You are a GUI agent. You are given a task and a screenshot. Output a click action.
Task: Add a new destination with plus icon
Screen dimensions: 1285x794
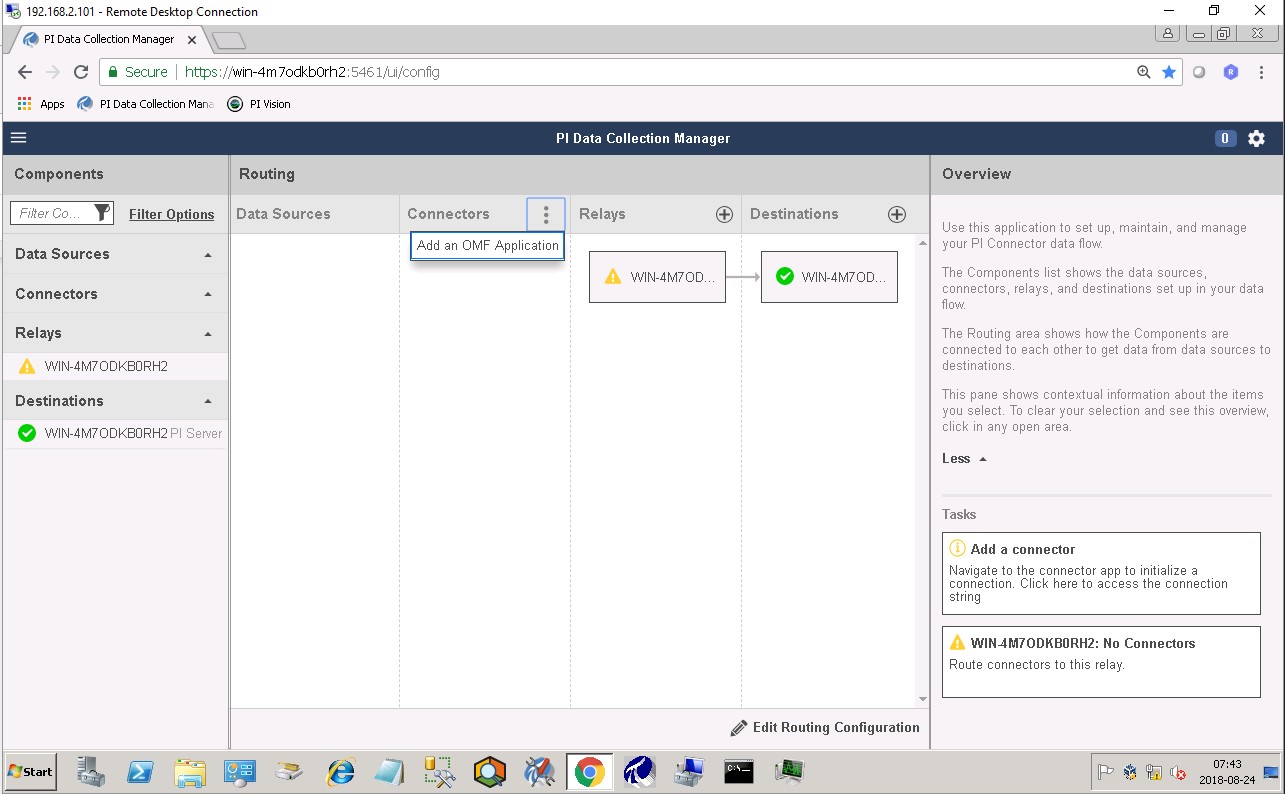point(897,214)
